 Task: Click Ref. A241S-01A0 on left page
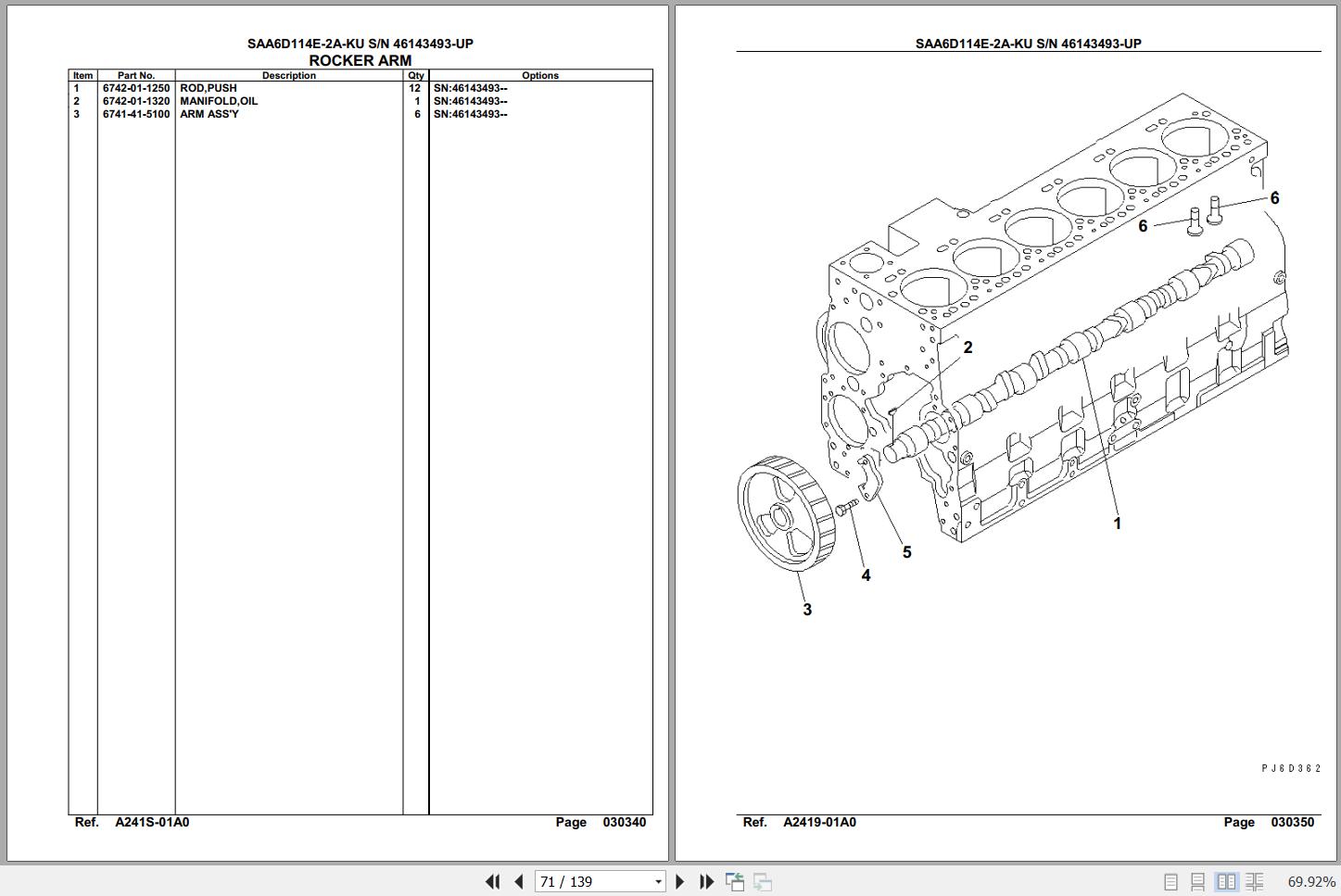tap(132, 822)
